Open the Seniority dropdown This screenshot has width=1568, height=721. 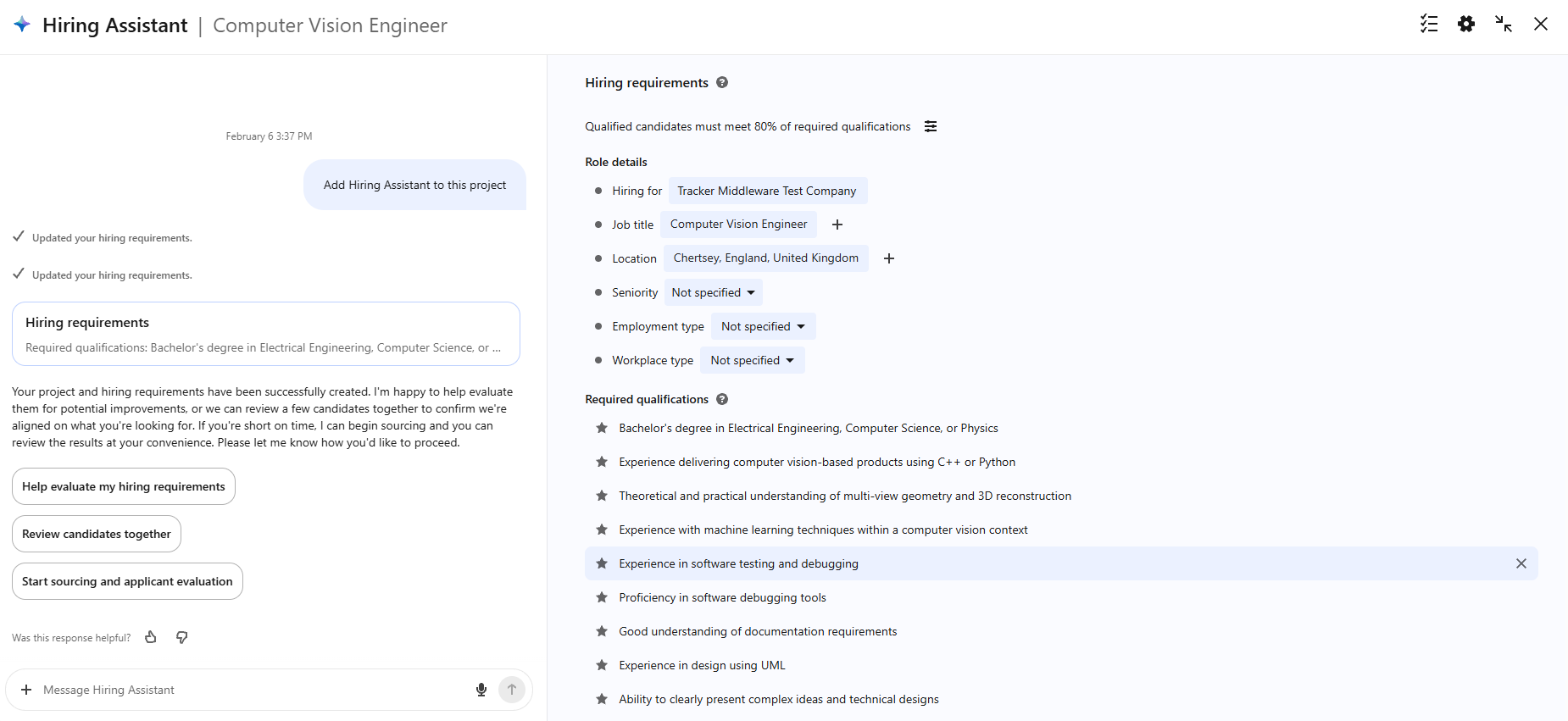coord(714,292)
